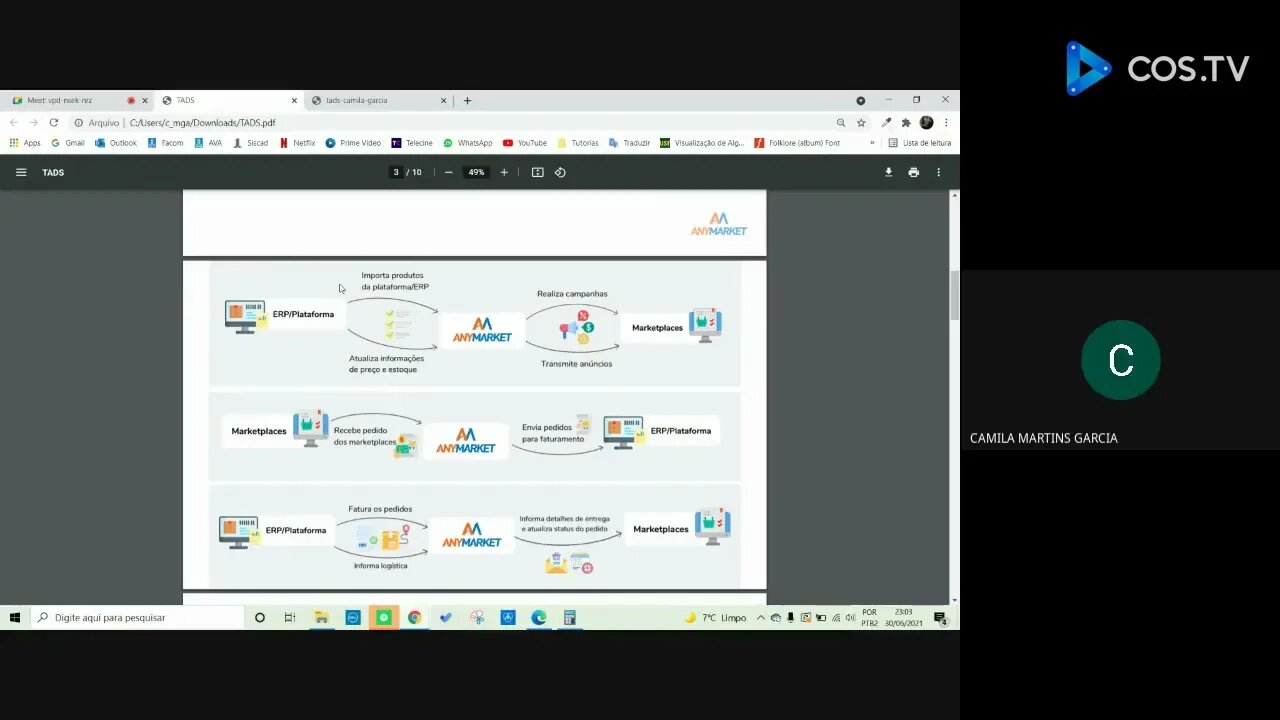Open the Siscad bookmark
This screenshot has height=720, width=1280.
coord(251,143)
